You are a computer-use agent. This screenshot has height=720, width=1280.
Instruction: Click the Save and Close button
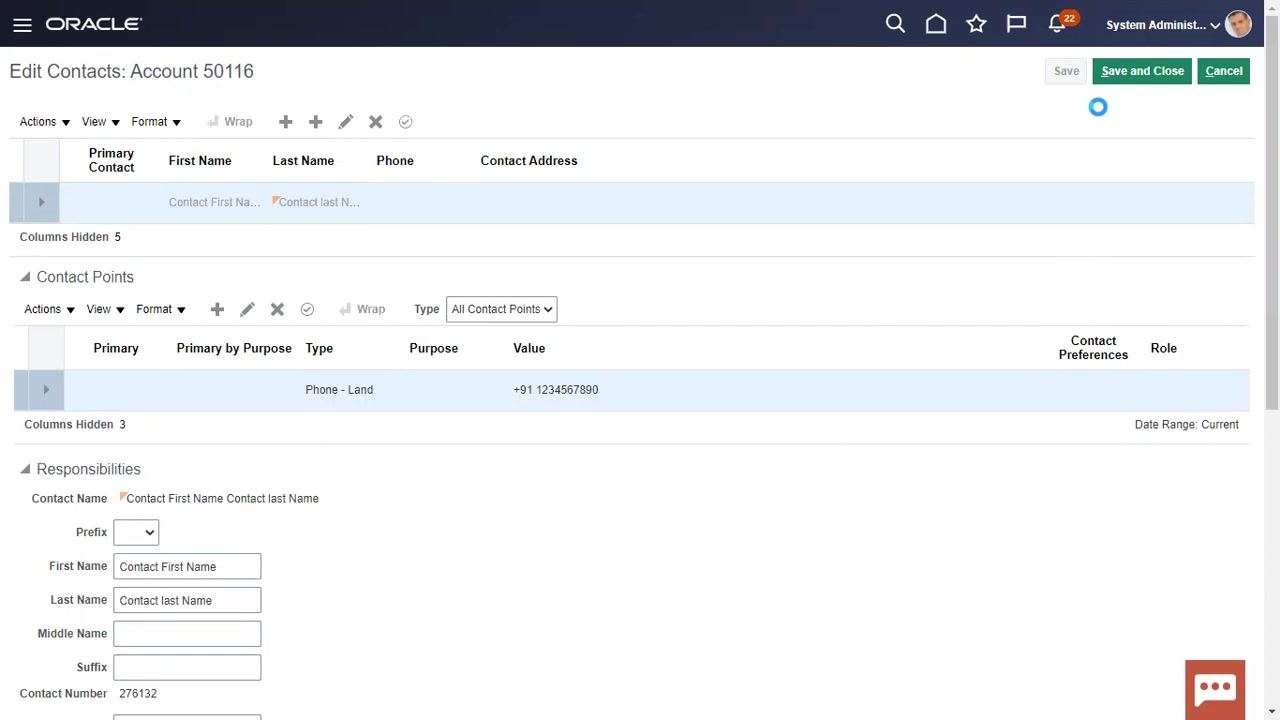1142,71
